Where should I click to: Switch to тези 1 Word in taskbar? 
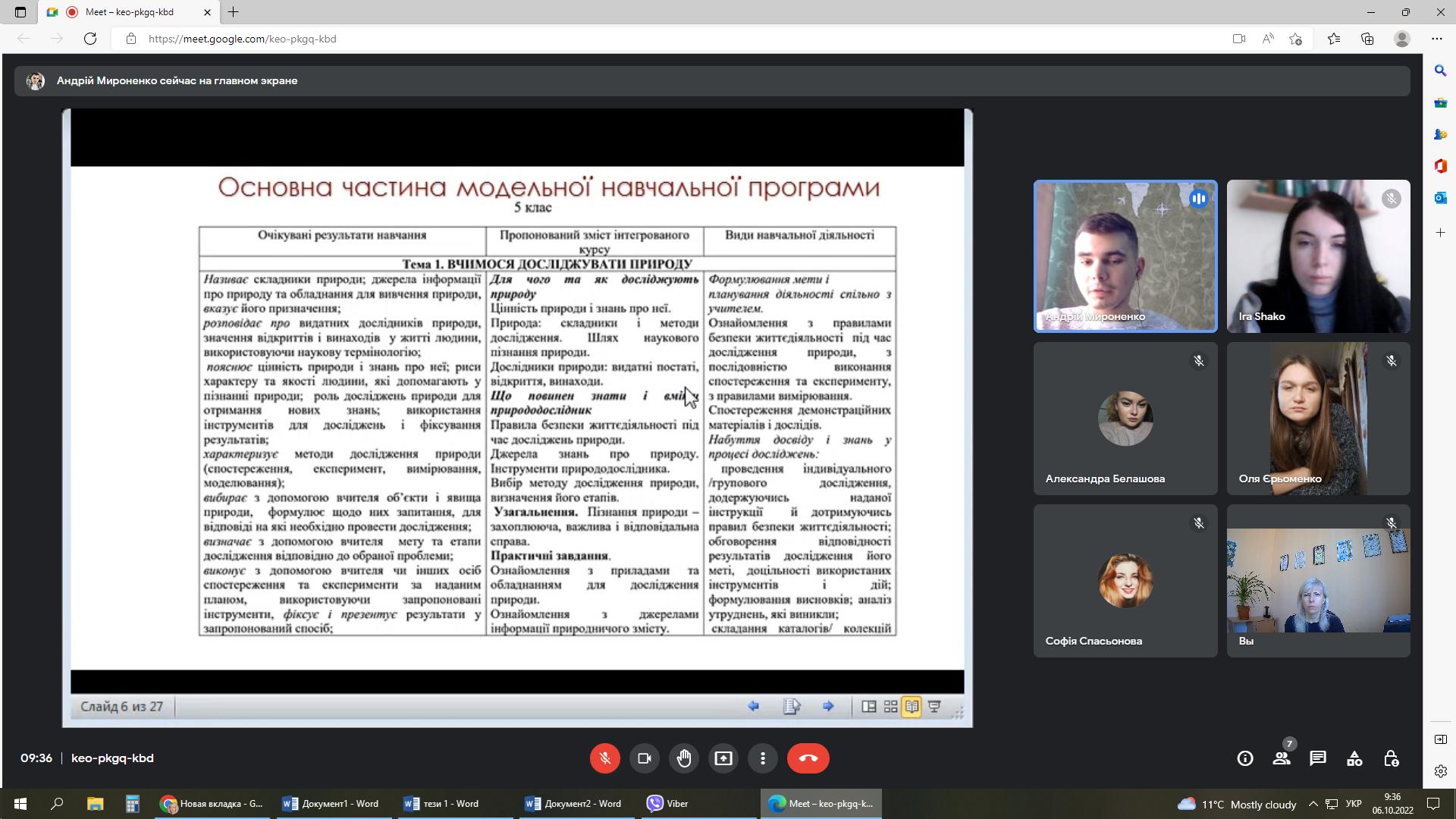pos(442,804)
